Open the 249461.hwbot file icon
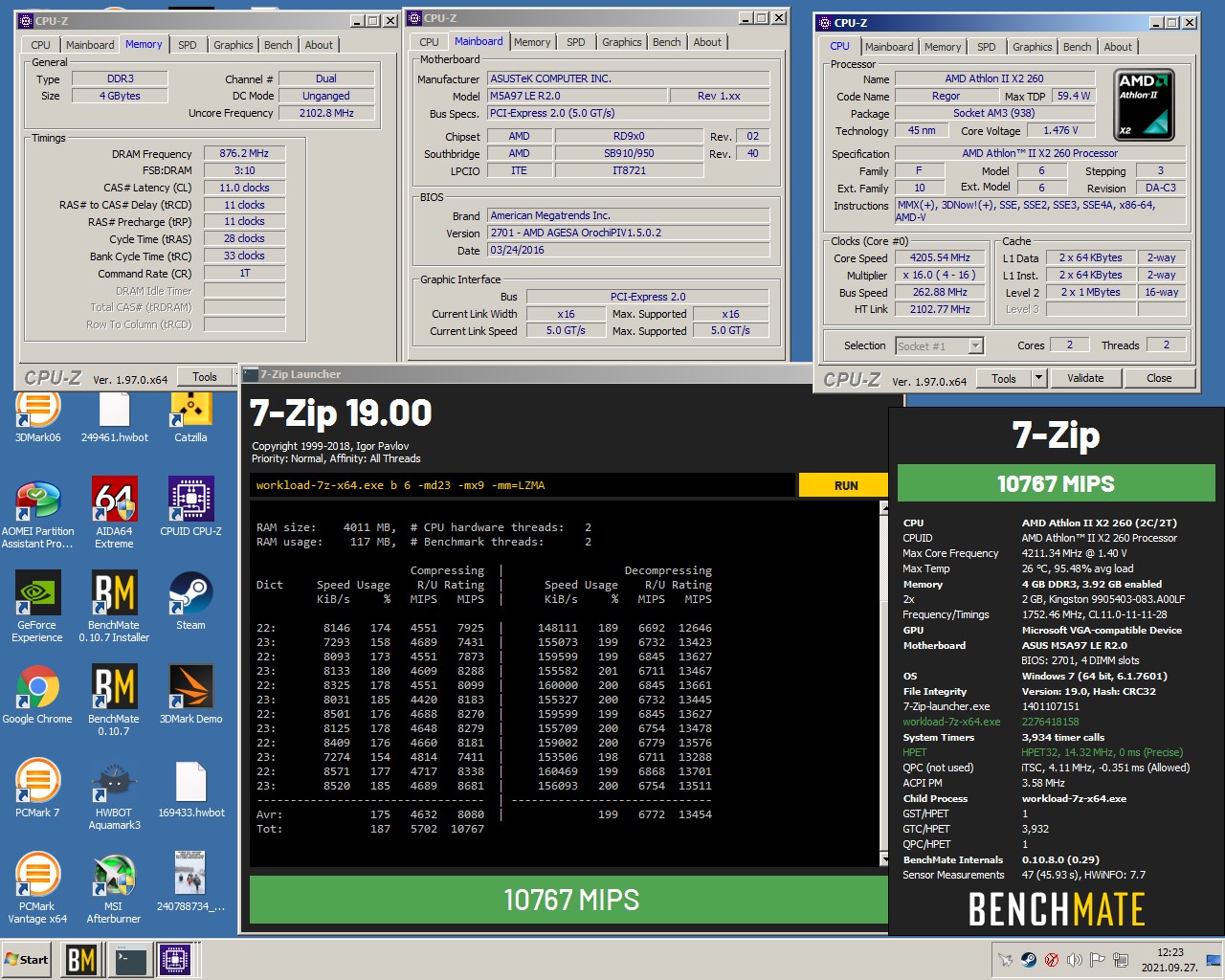Image resolution: width=1225 pixels, height=980 pixels. click(114, 417)
